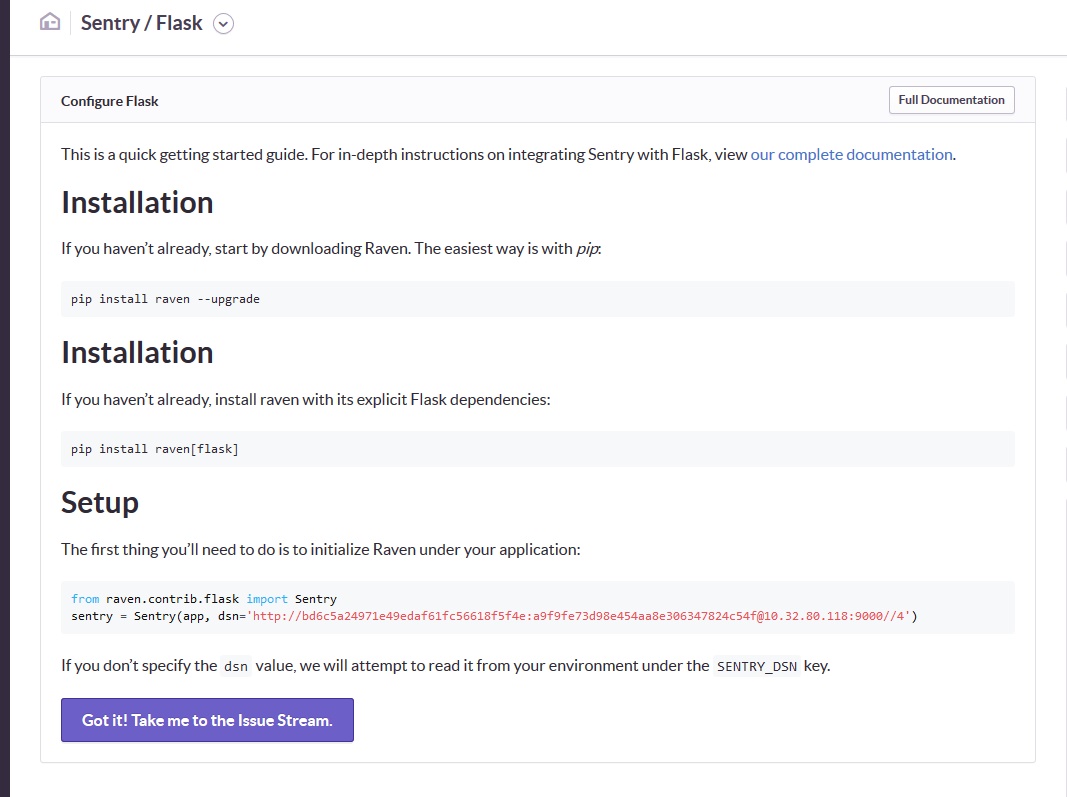
Task: Click the red DSN URL string in code
Action: [x=580, y=616]
